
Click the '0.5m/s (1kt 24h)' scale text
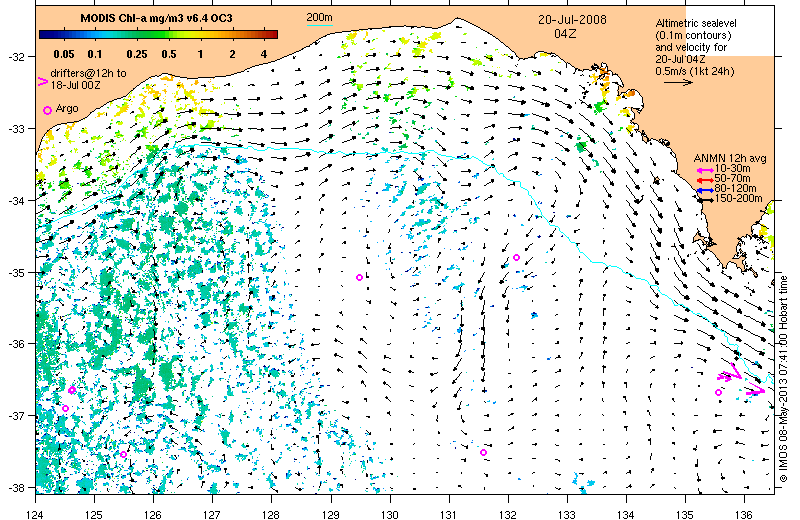coord(695,71)
